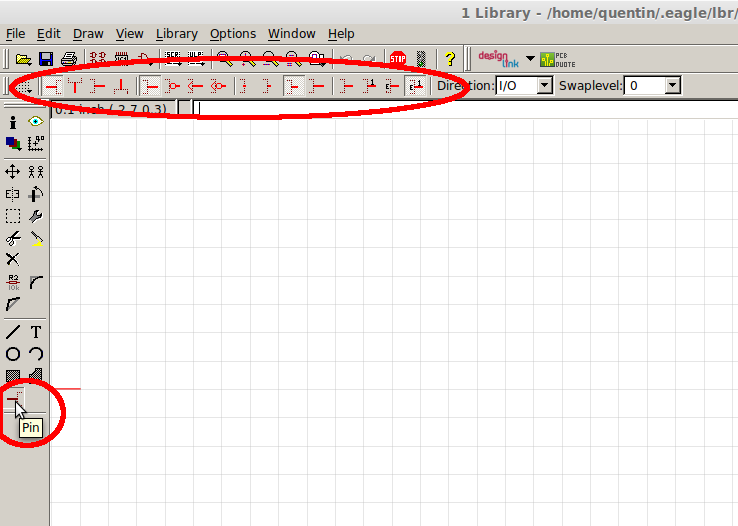Select the first pin orientation option
This screenshot has height=526, width=738.
(53, 86)
